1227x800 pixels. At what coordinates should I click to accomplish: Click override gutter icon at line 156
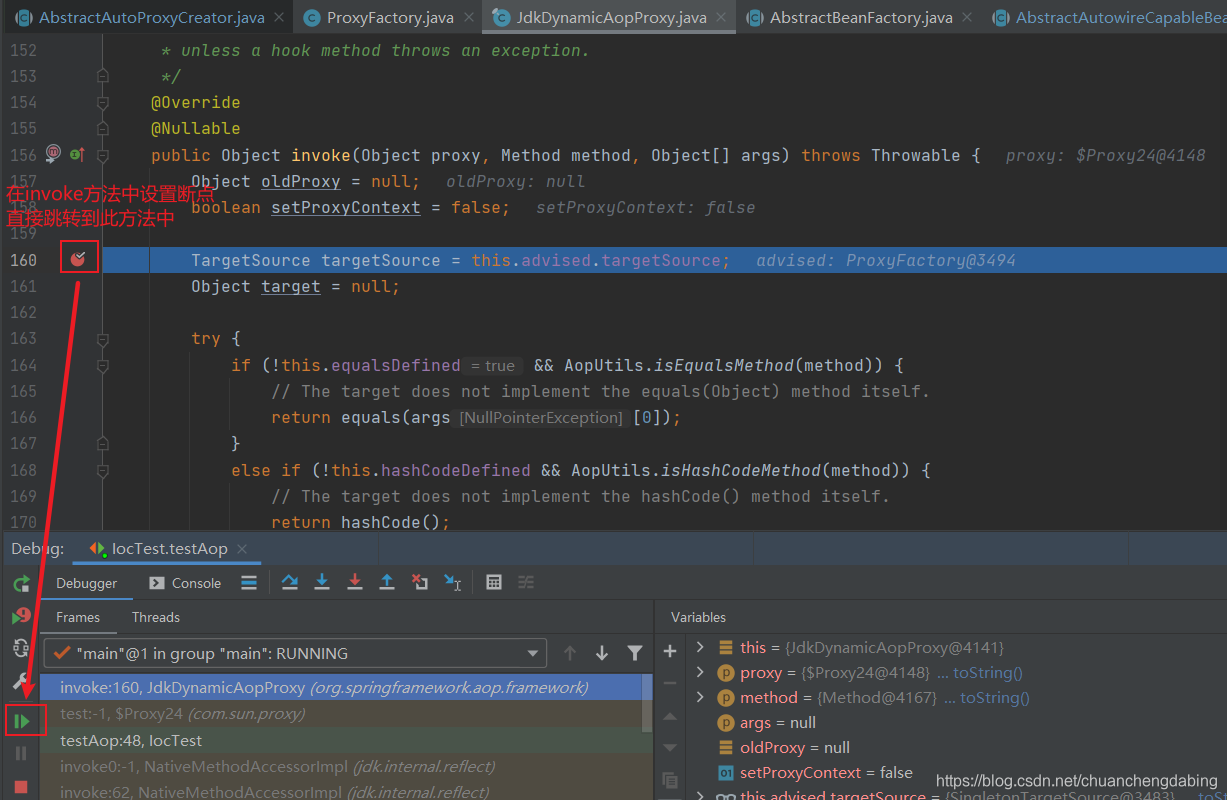(76, 155)
